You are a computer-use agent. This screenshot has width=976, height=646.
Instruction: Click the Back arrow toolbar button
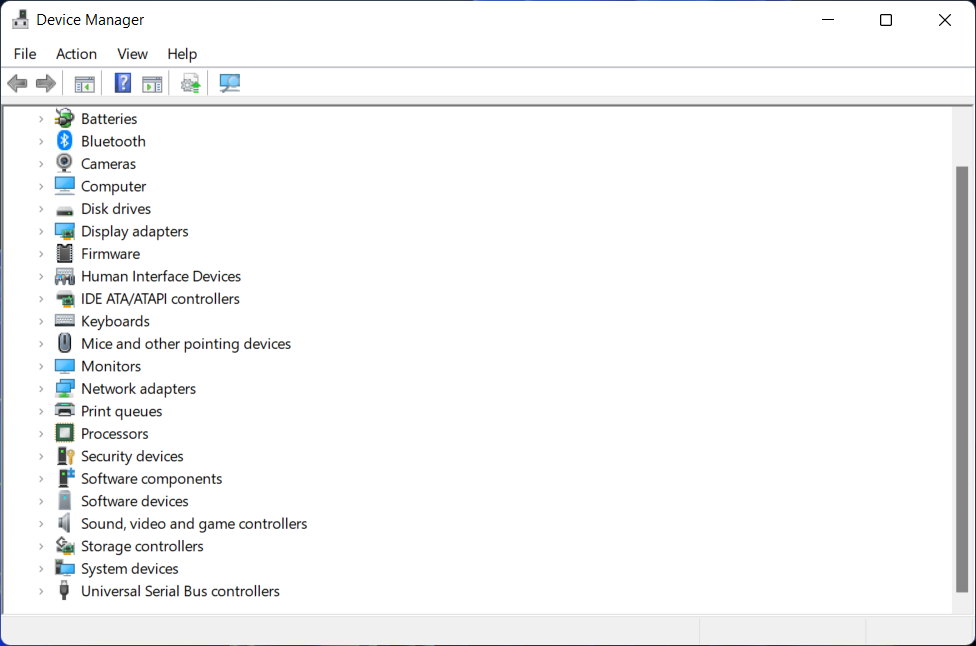click(x=17, y=84)
